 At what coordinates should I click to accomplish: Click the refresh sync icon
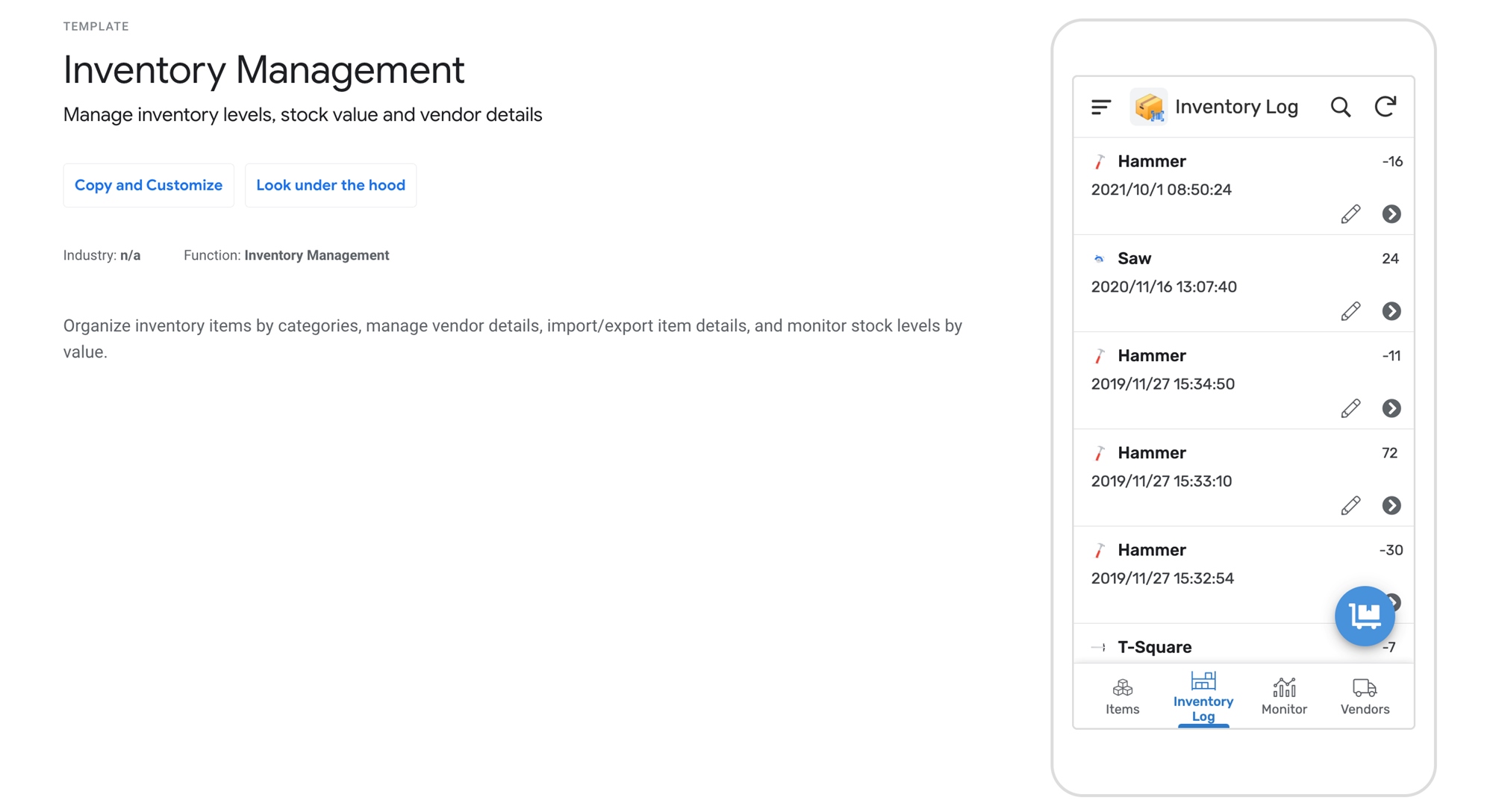point(1386,107)
